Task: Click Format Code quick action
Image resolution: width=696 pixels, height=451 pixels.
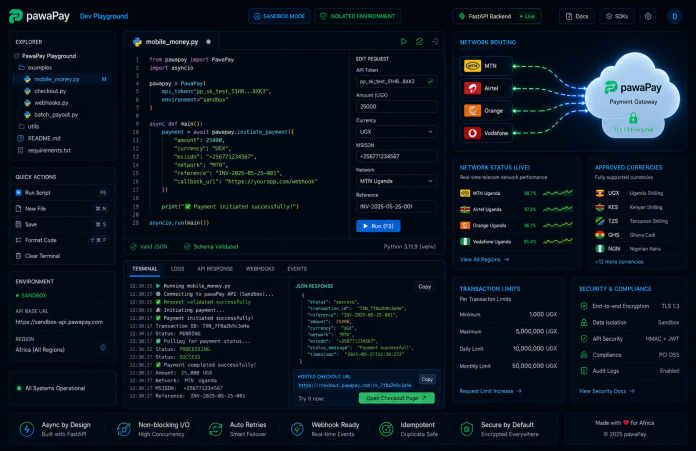Action: [x=61, y=240]
